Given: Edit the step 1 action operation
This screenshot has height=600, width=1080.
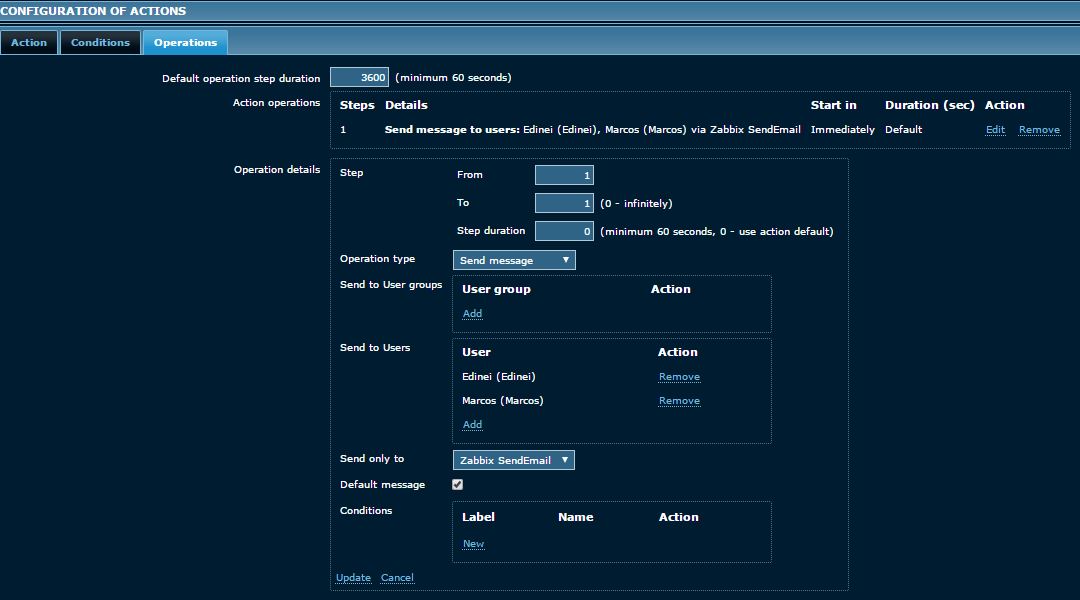Looking at the screenshot, I should point(995,130).
